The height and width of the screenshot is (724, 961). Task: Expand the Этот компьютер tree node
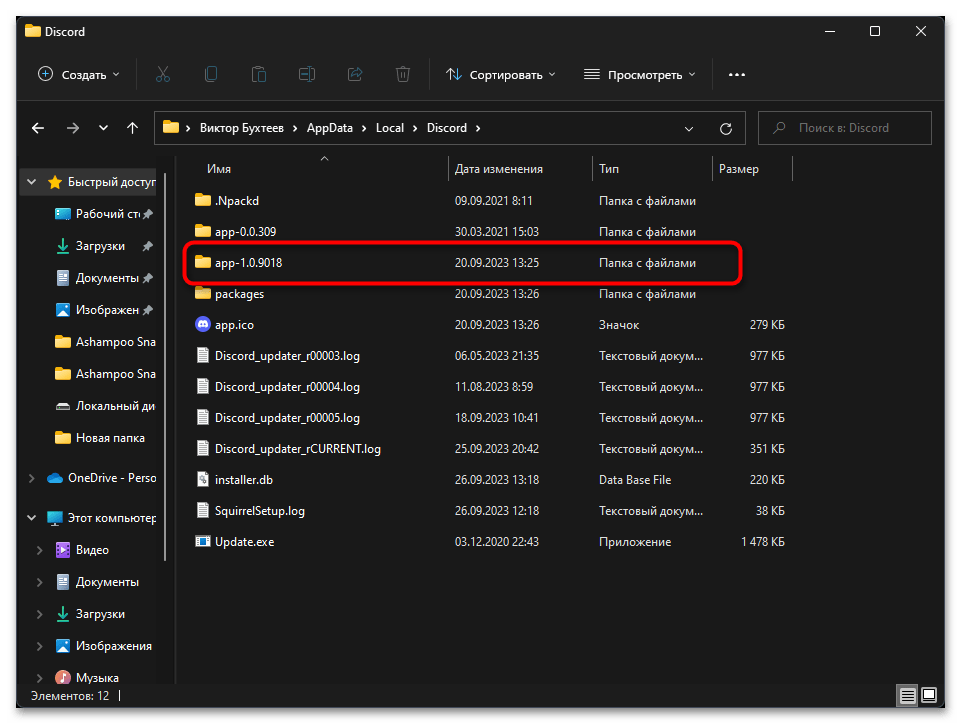click(x=33, y=518)
